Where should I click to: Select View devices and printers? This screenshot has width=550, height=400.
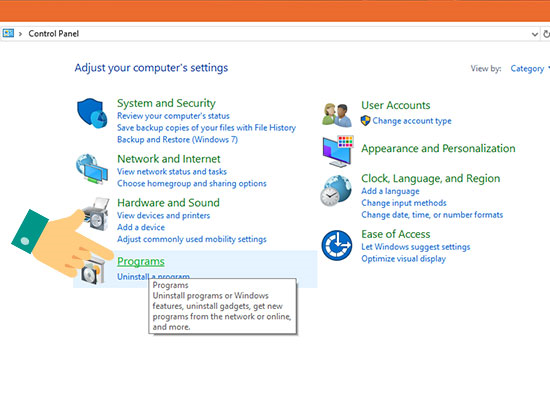[163, 215]
